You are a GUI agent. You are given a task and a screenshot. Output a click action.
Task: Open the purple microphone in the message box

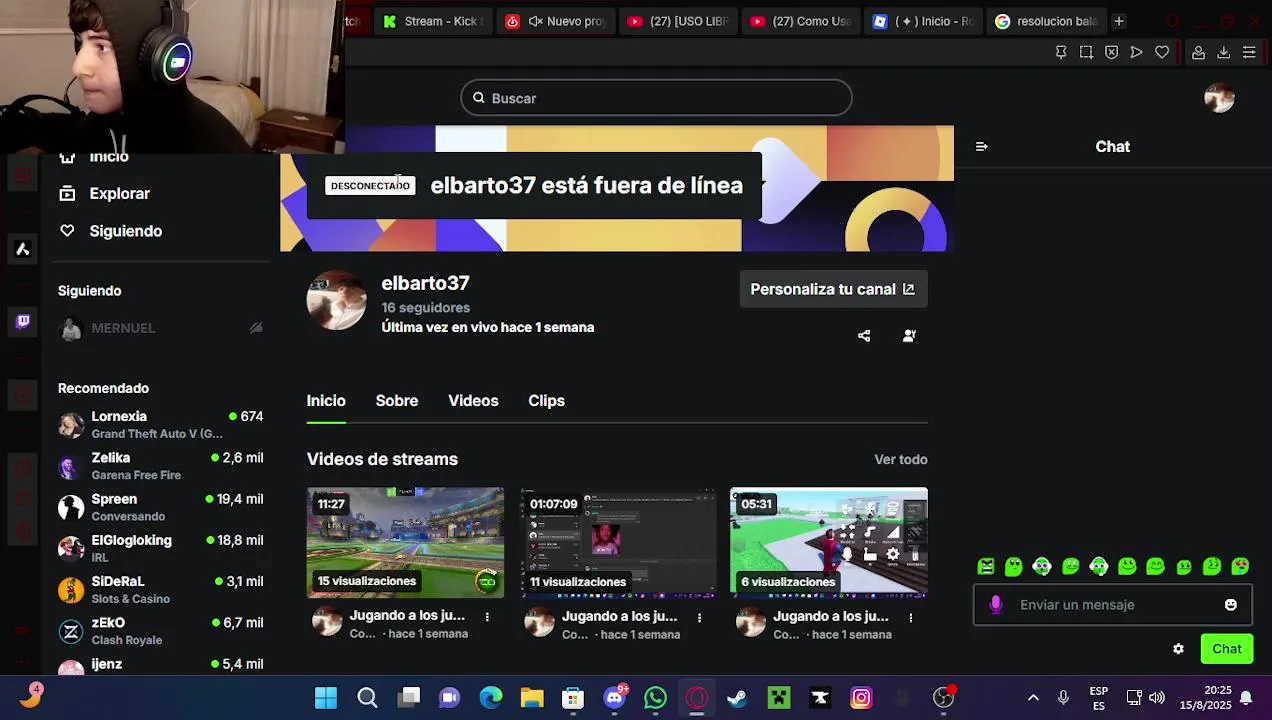(996, 604)
